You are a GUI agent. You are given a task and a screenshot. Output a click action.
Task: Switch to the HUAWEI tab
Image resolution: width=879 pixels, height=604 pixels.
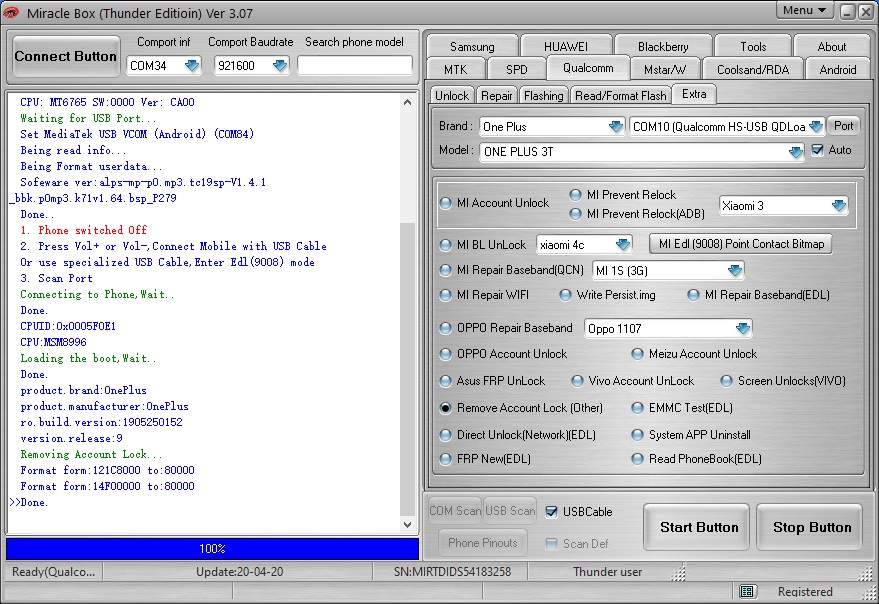(x=566, y=47)
